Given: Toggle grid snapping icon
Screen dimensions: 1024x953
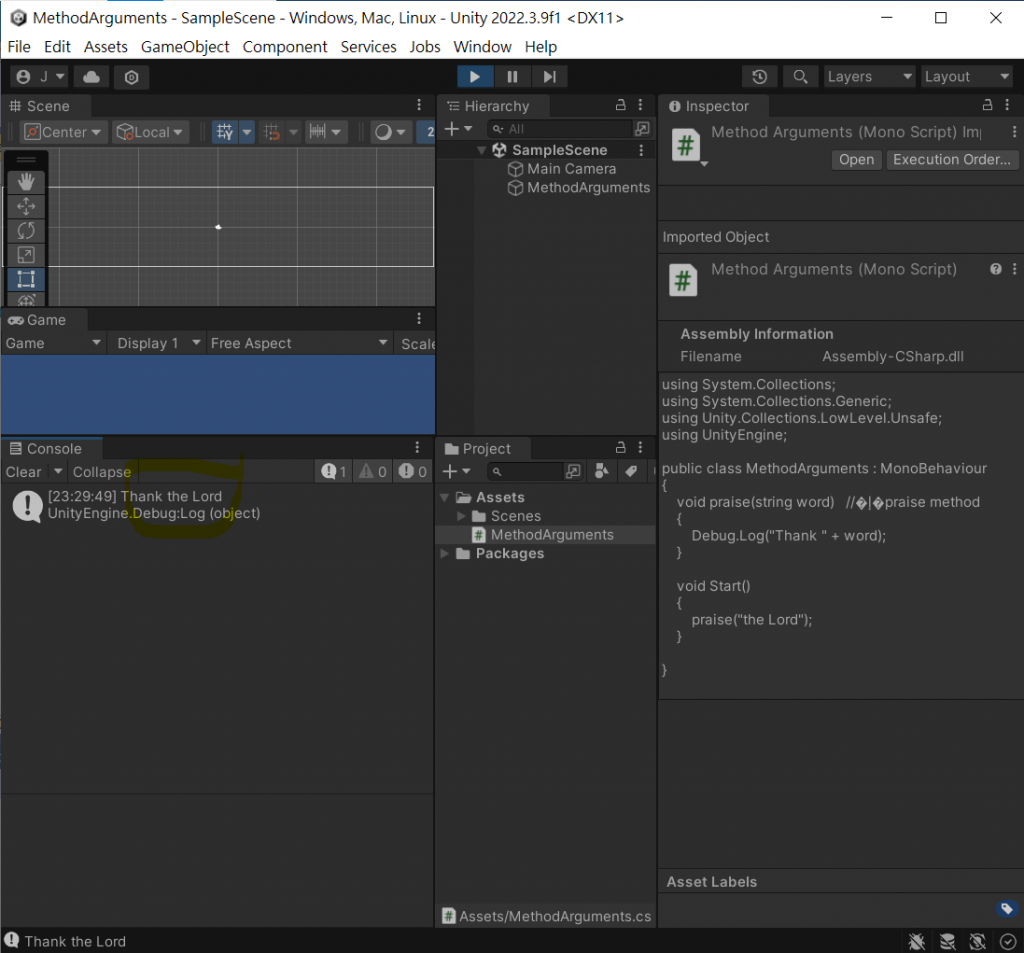Looking at the screenshot, I should 272,132.
